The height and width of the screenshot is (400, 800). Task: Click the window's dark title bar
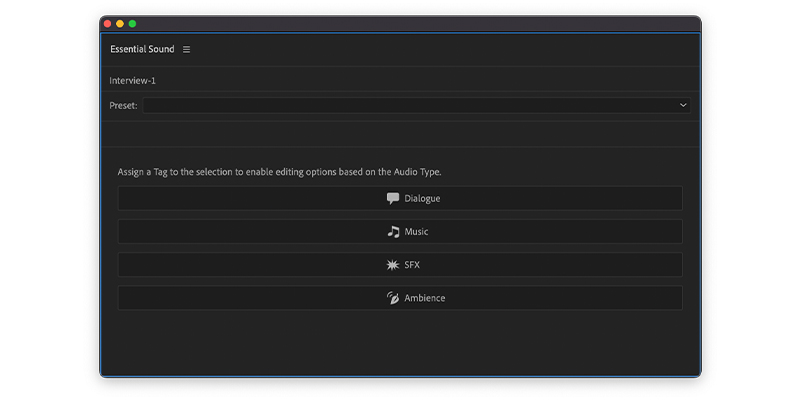coord(400,23)
